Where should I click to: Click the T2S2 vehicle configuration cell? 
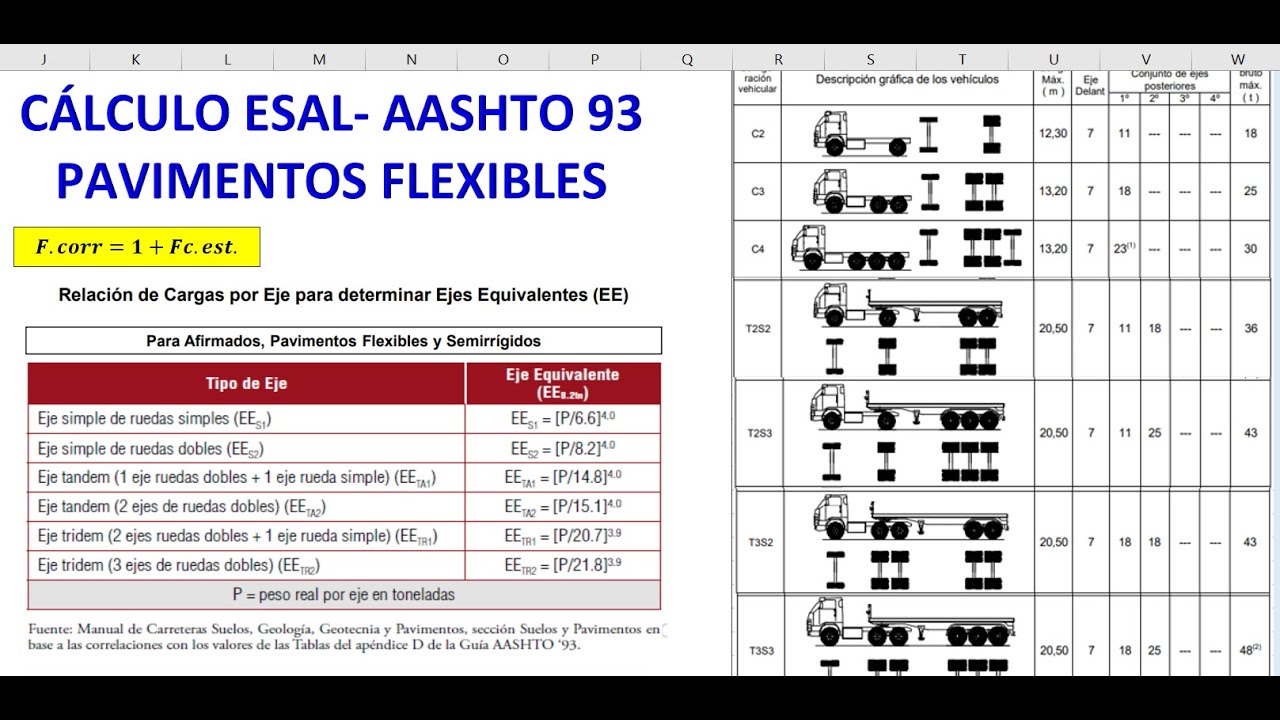pyautogui.click(x=757, y=328)
